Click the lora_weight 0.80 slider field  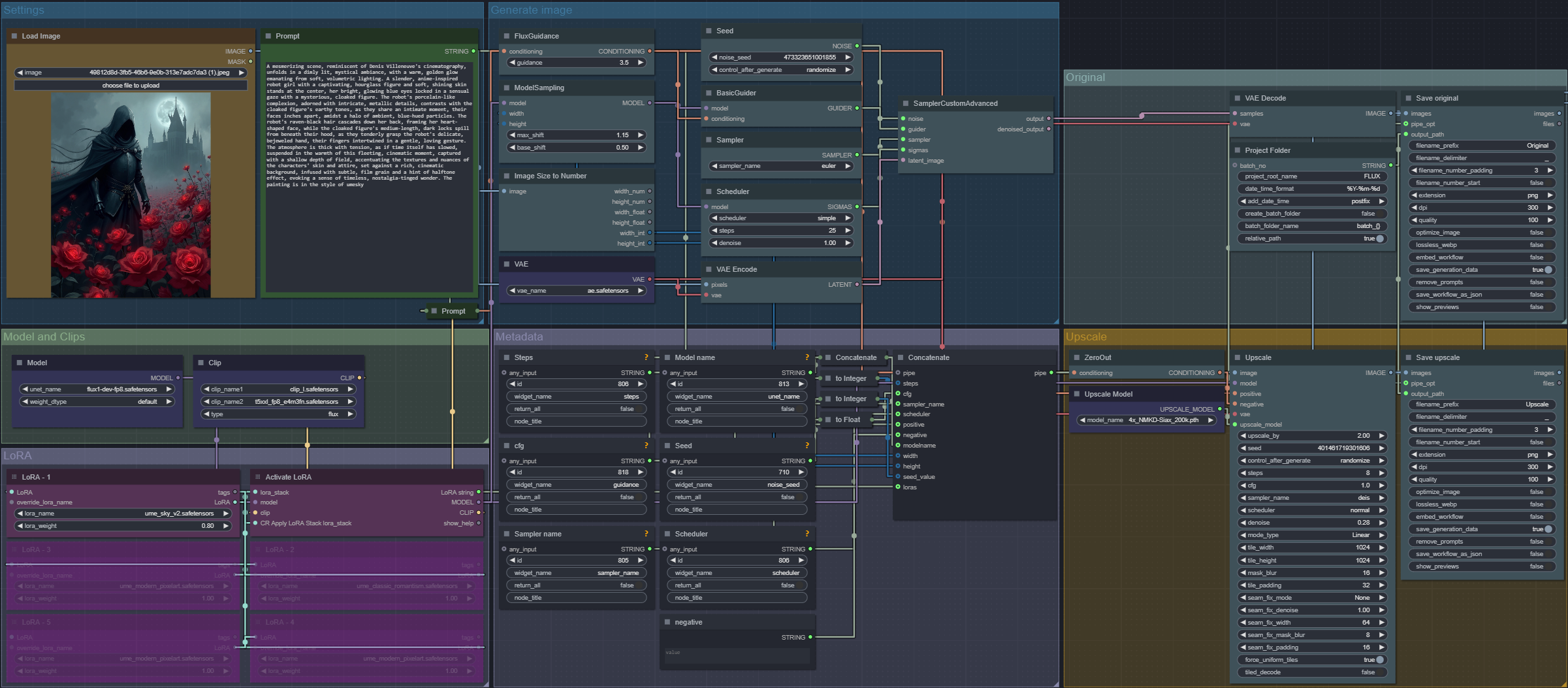(123, 526)
